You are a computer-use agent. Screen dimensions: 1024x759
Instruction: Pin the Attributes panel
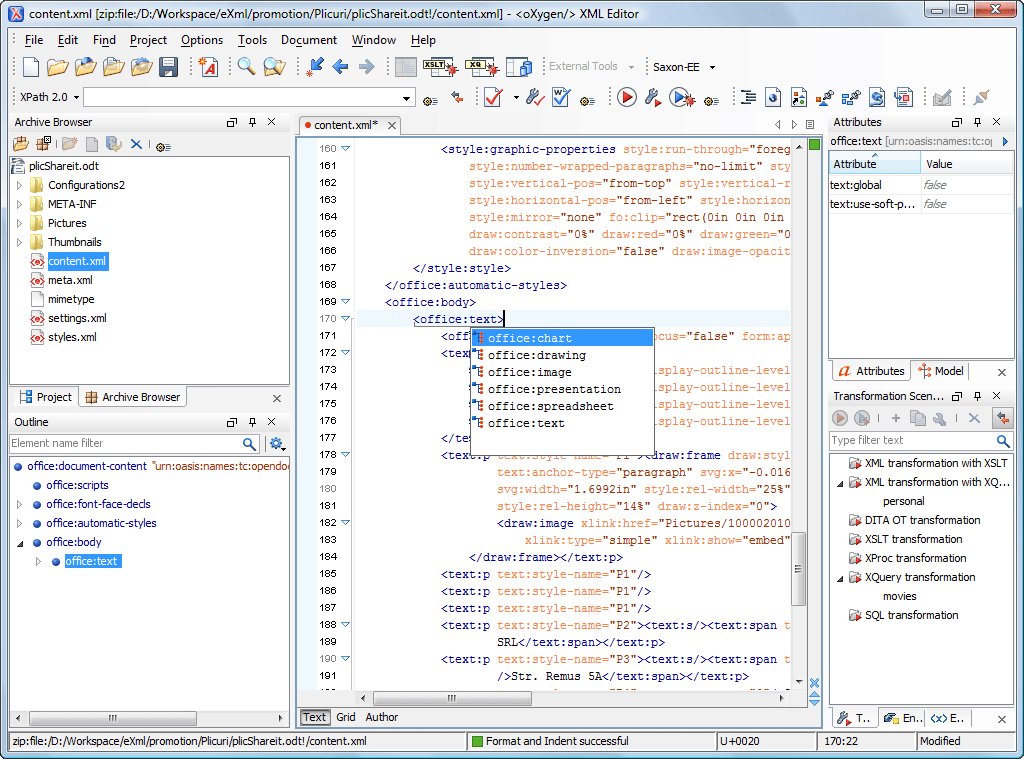[978, 122]
